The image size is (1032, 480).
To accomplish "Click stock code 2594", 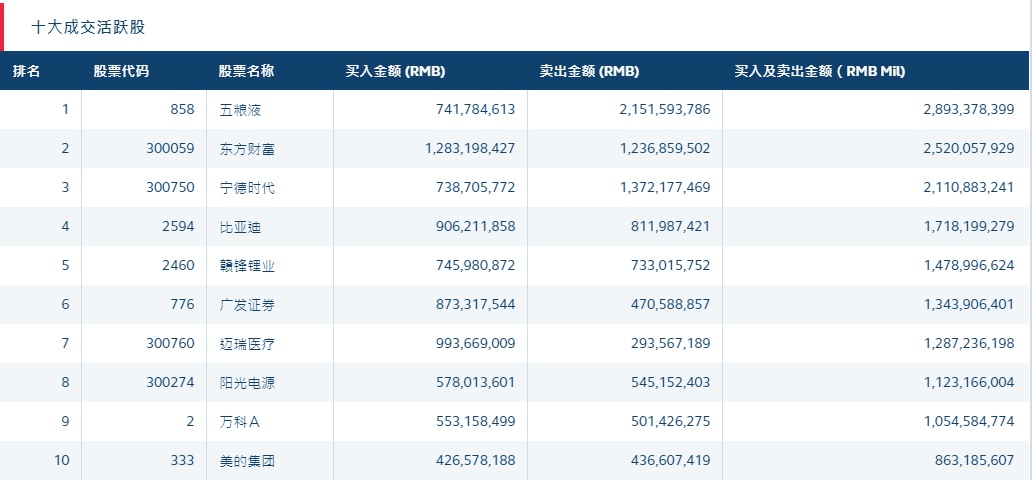I will [178, 226].
